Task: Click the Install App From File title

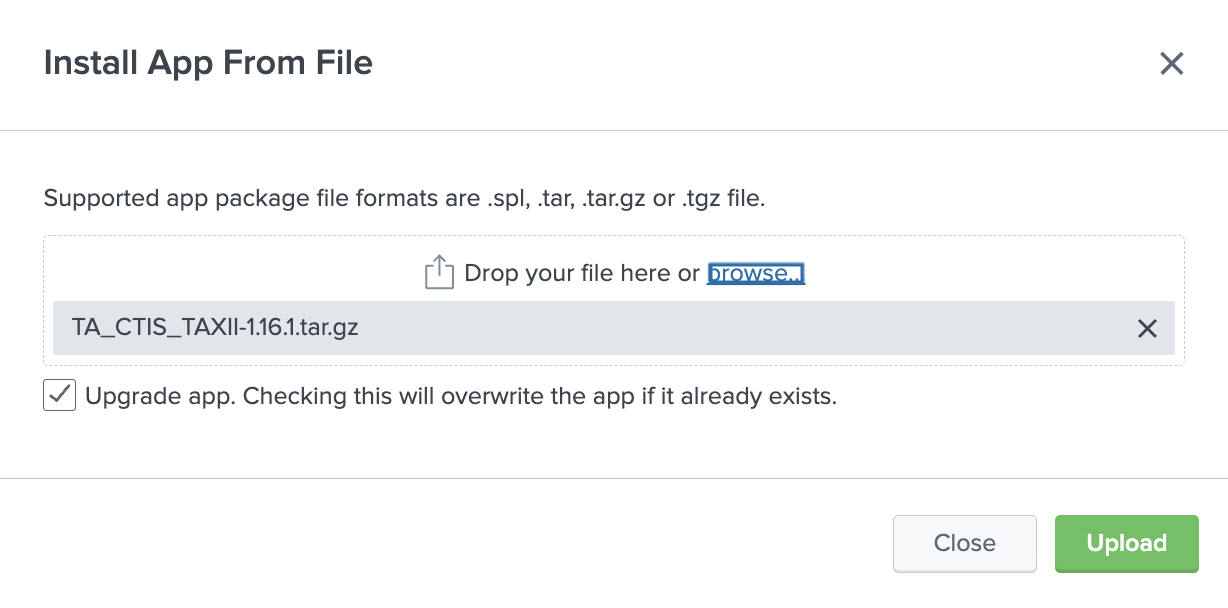Action: tap(207, 62)
